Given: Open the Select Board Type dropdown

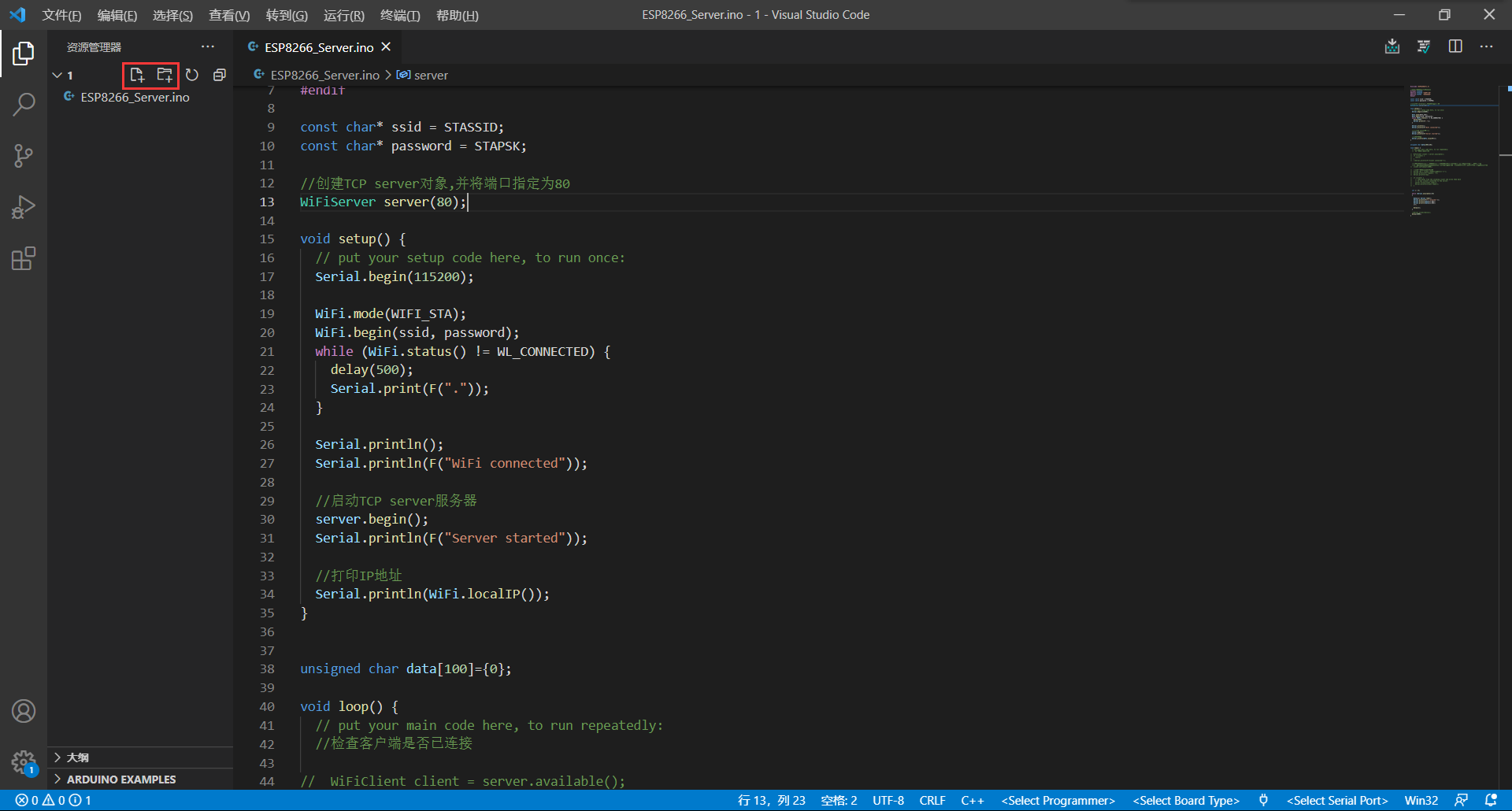Looking at the screenshot, I should 1185,800.
